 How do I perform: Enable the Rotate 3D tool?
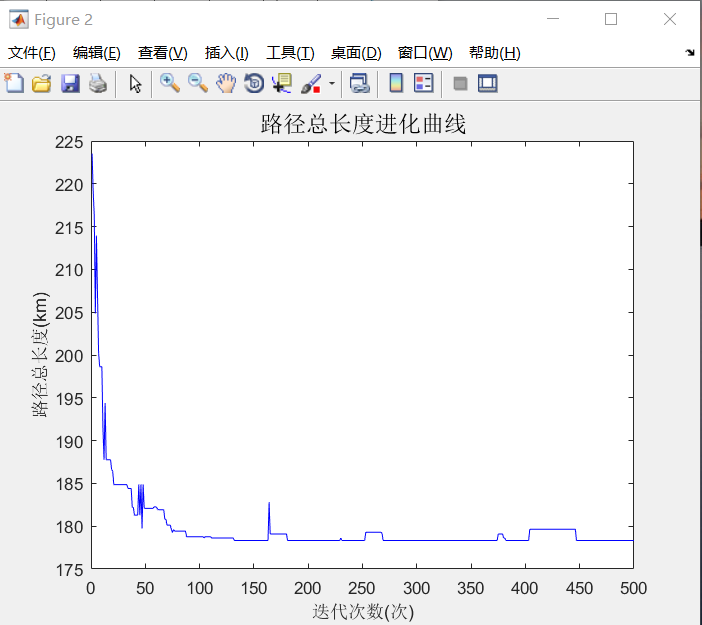coord(254,83)
